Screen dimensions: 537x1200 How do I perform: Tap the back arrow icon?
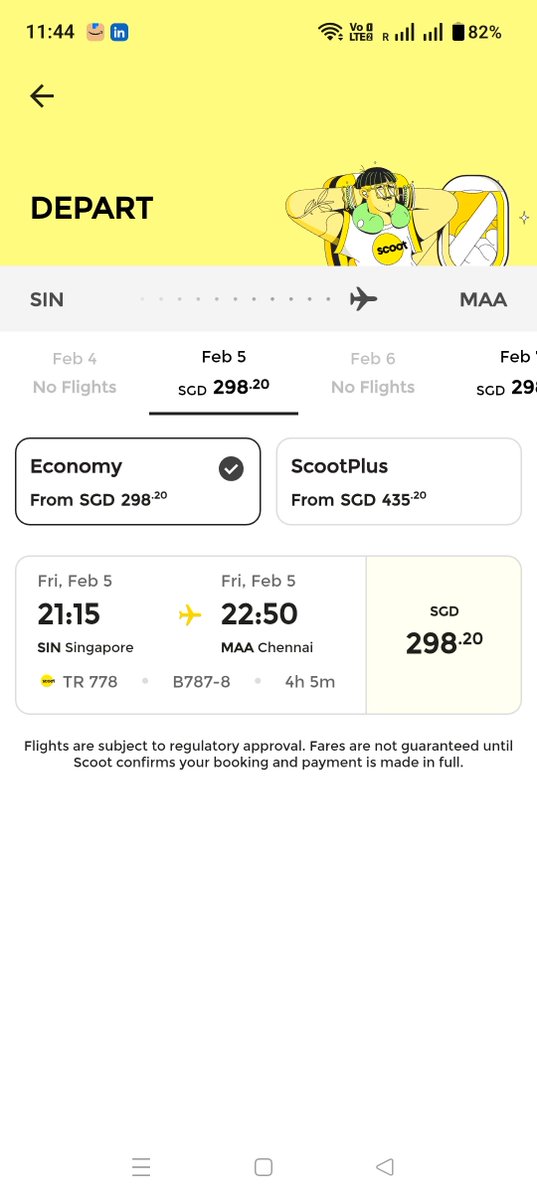(x=42, y=96)
